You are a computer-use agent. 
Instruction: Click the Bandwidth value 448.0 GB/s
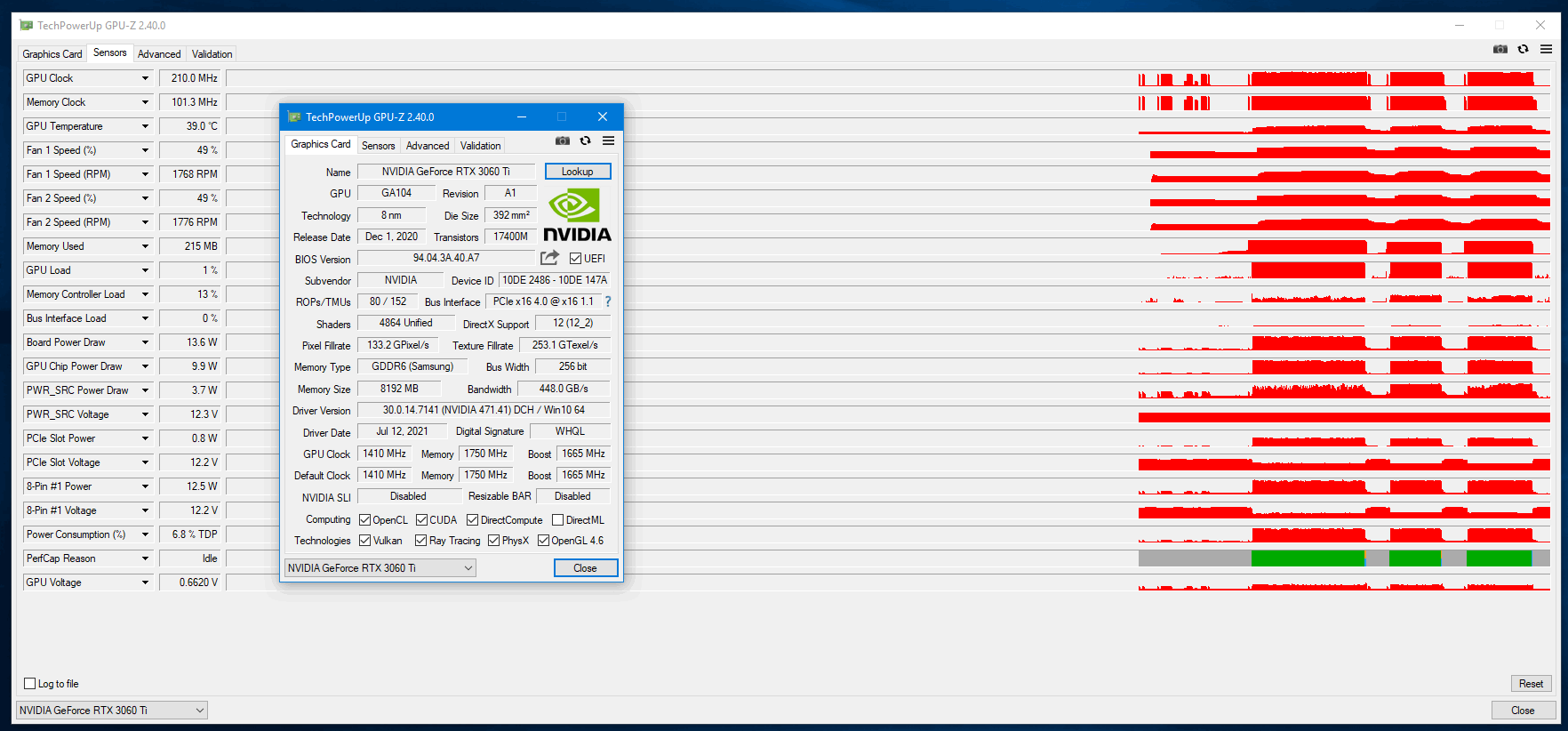564,389
